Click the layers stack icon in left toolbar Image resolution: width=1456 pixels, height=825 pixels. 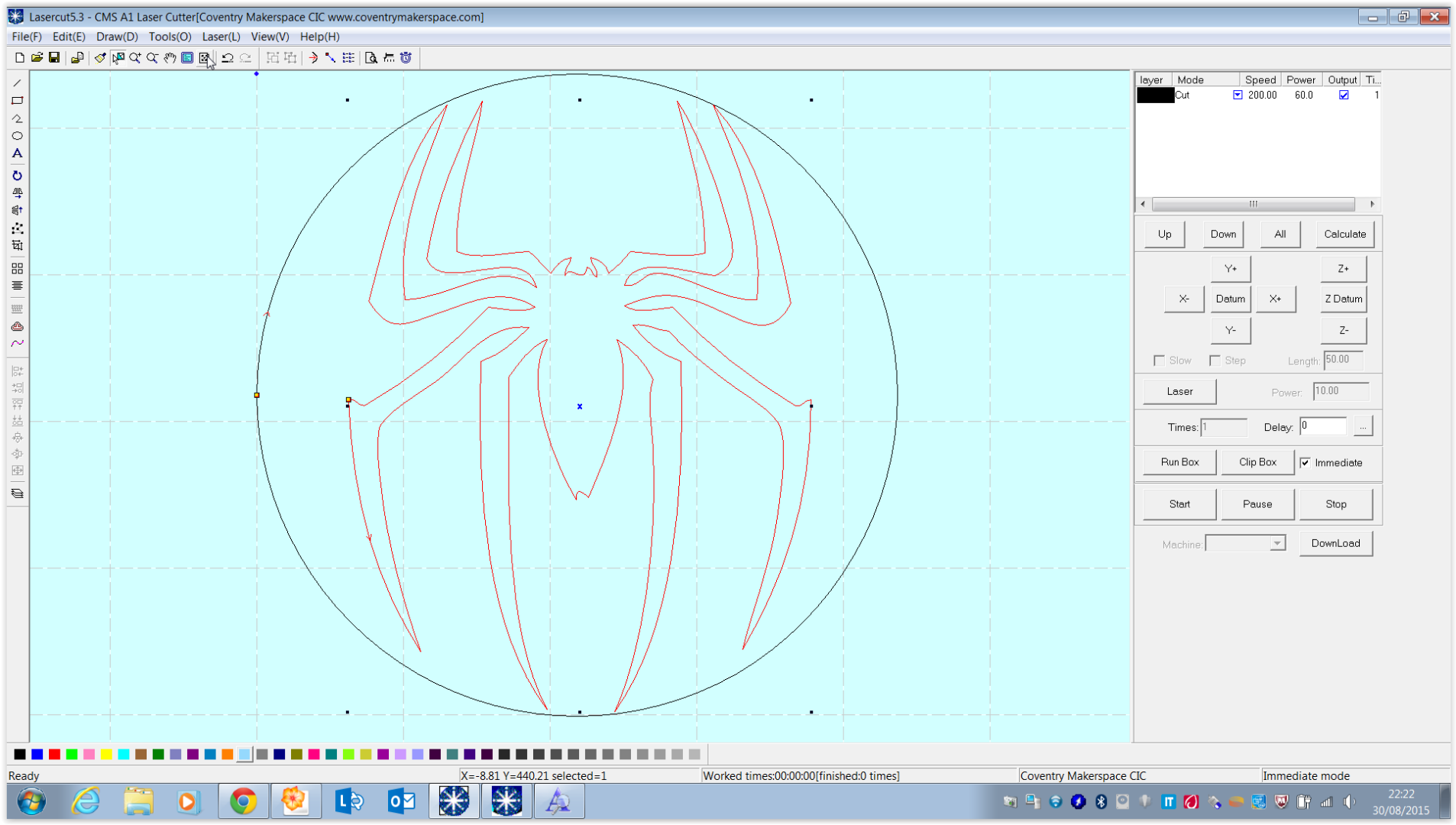(x=18, y=493)
